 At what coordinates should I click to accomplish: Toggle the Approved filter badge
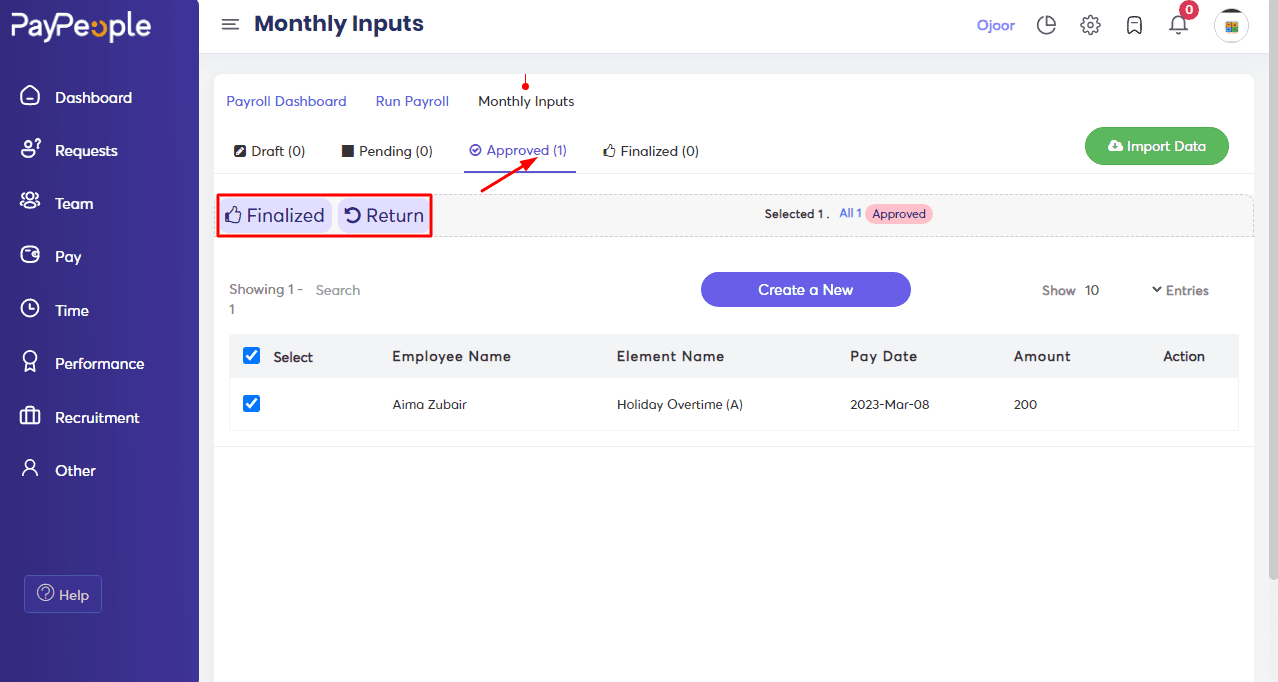click(x=898, y=213)
